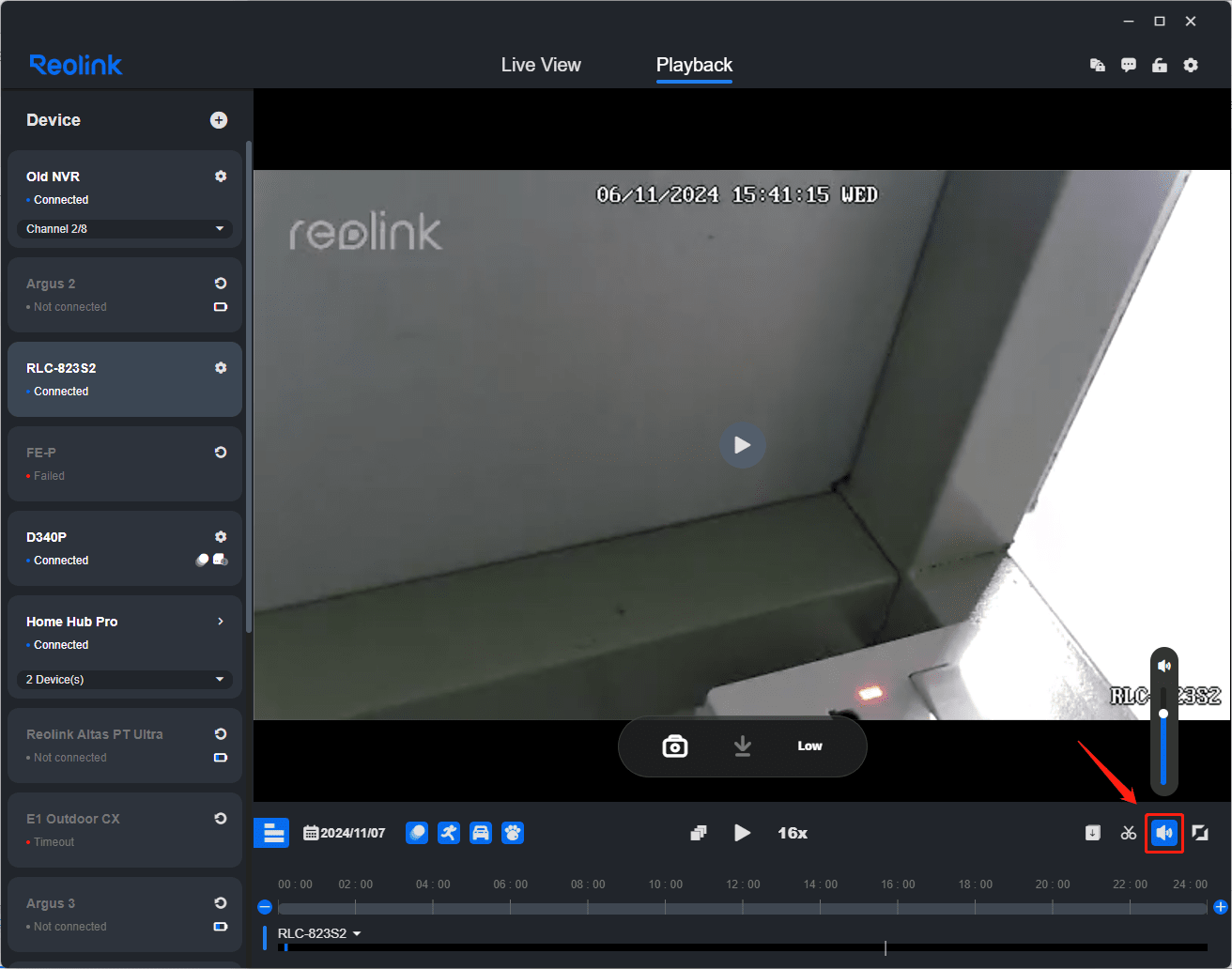Select the E1 Outdoor CX device
The height and width of the screenshot is (969, 1232).
click(x=125, y=830)
